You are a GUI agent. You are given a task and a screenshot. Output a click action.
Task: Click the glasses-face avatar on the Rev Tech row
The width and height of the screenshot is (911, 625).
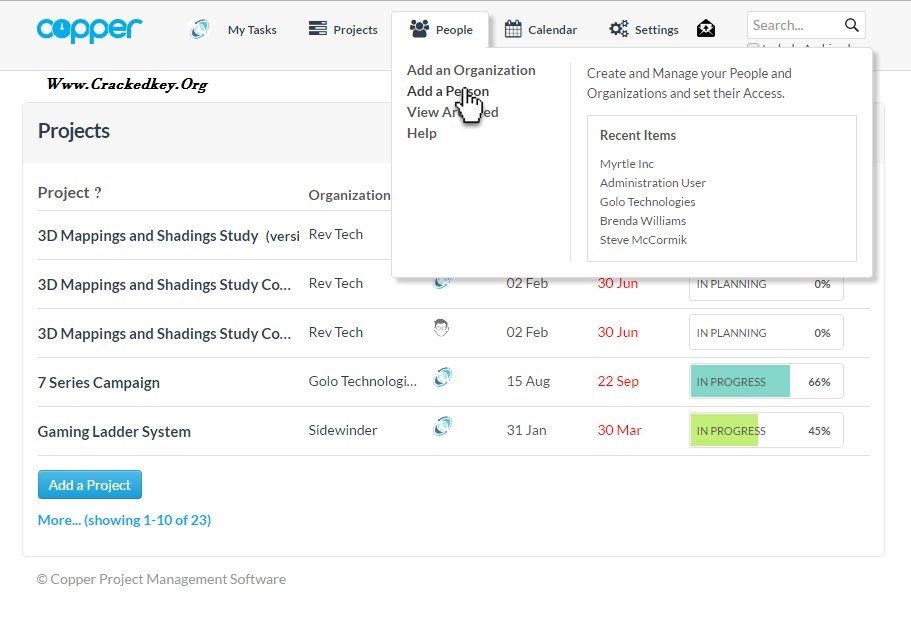coord(441,328)
